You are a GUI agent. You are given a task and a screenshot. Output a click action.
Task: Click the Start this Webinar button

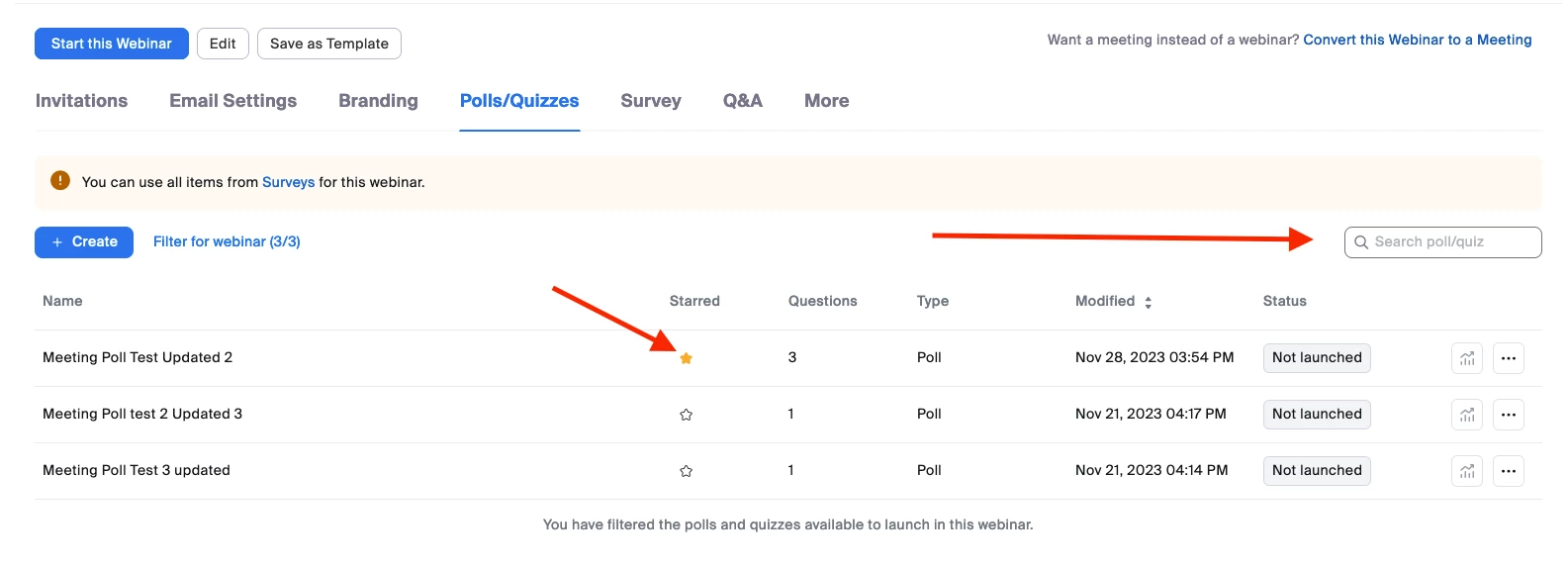pos(112,44)
